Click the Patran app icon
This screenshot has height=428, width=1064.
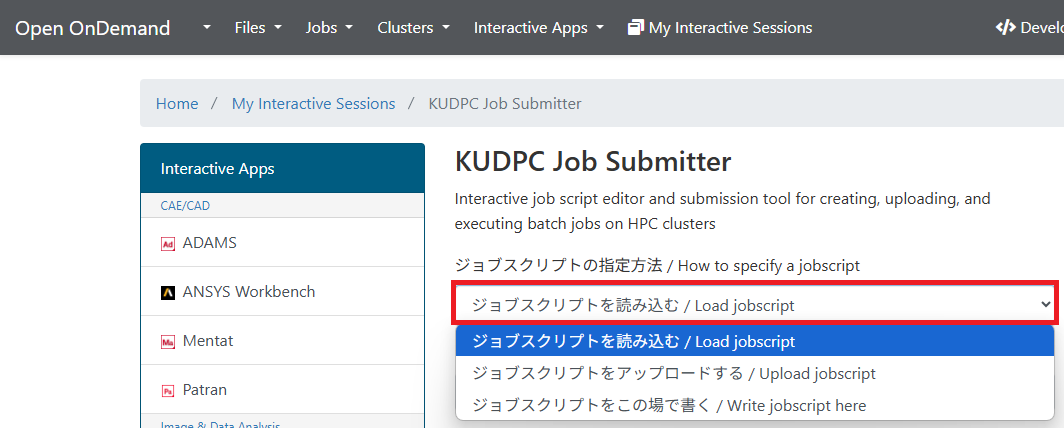[x=168, y=391]
